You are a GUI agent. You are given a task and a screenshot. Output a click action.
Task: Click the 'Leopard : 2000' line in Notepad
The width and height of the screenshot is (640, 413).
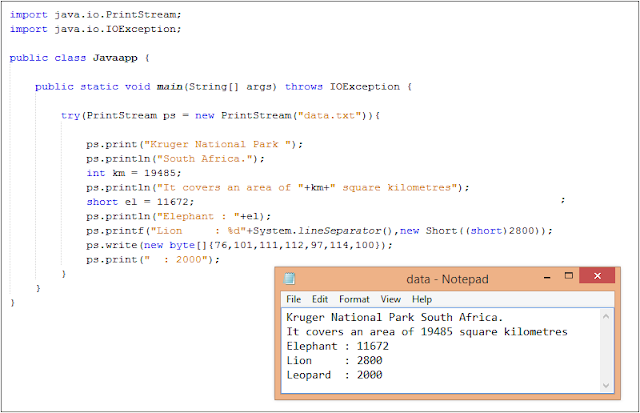[x=334, y=375]
